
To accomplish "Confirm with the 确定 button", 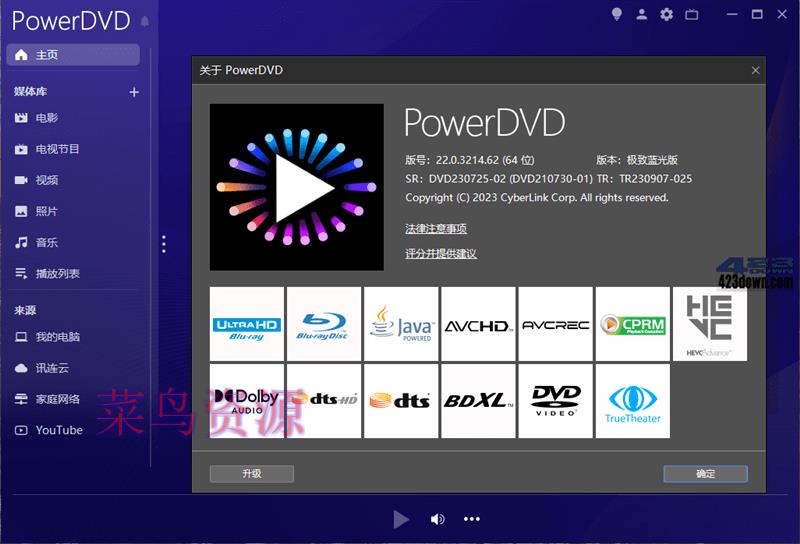I will pyautogui.click(x=706, y=474).
